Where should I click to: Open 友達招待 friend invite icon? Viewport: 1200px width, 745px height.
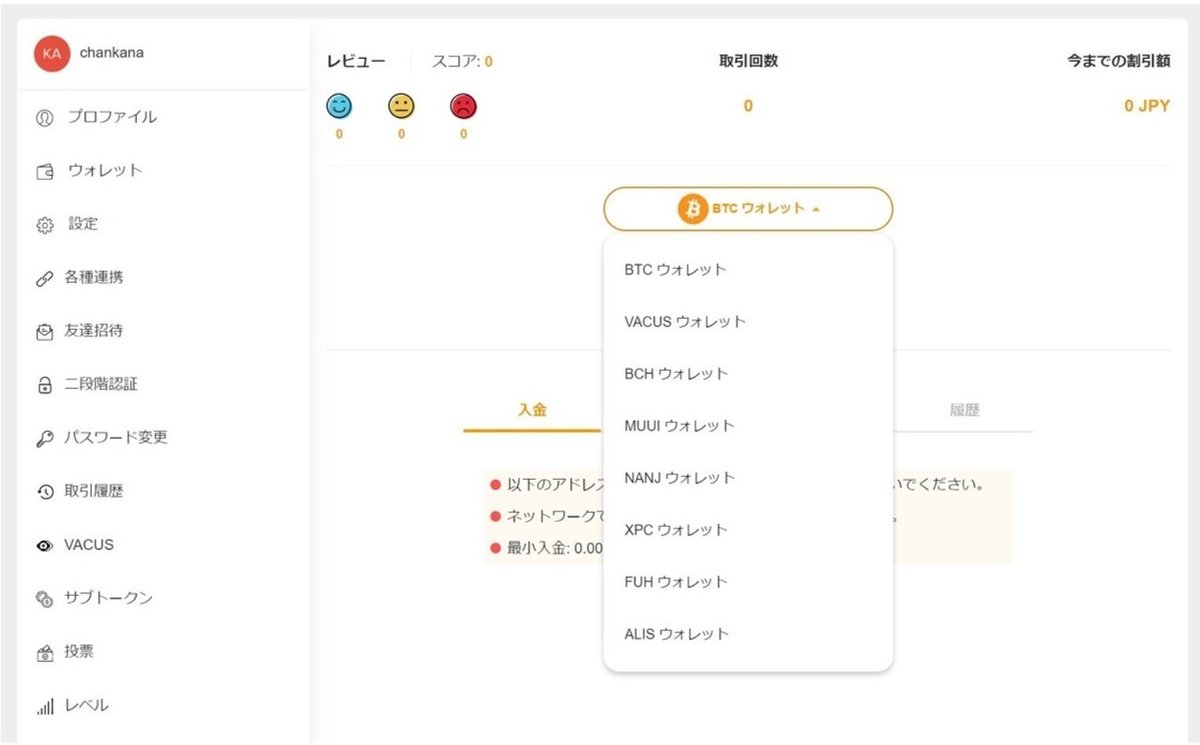44,331
